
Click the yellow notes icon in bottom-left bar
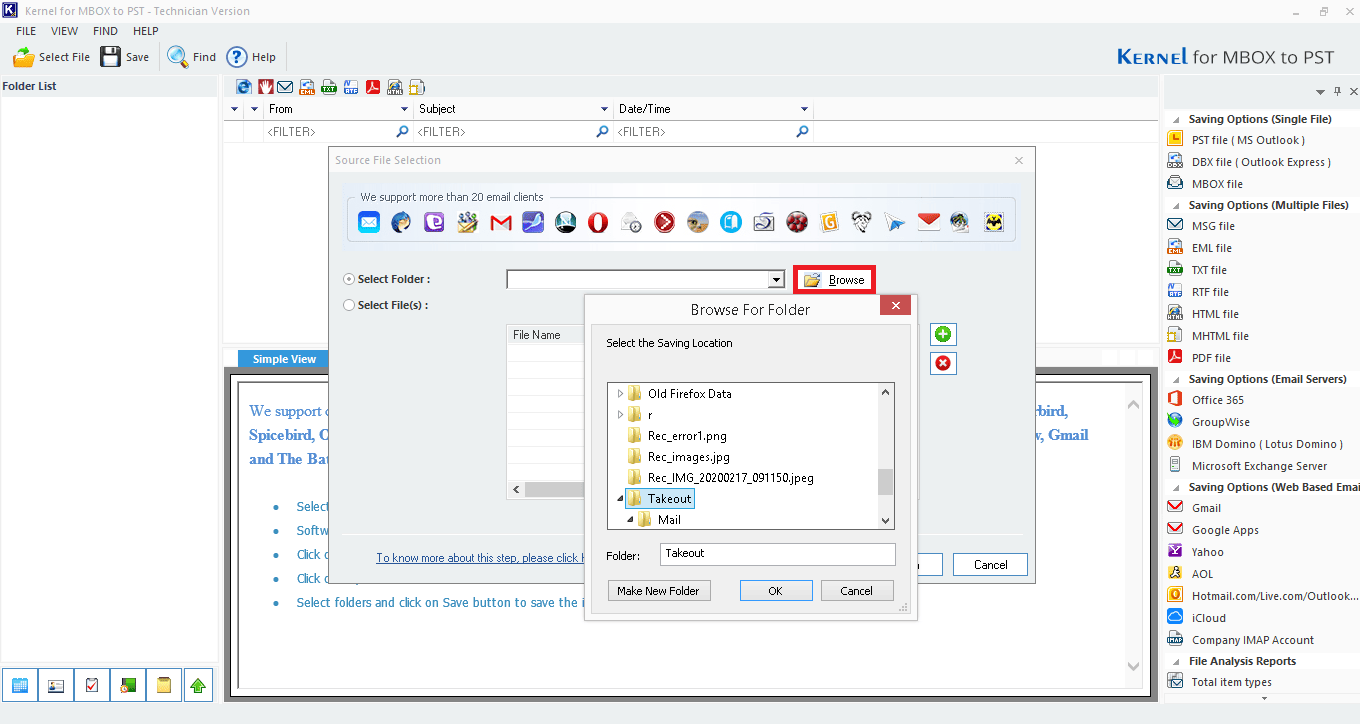163,685
